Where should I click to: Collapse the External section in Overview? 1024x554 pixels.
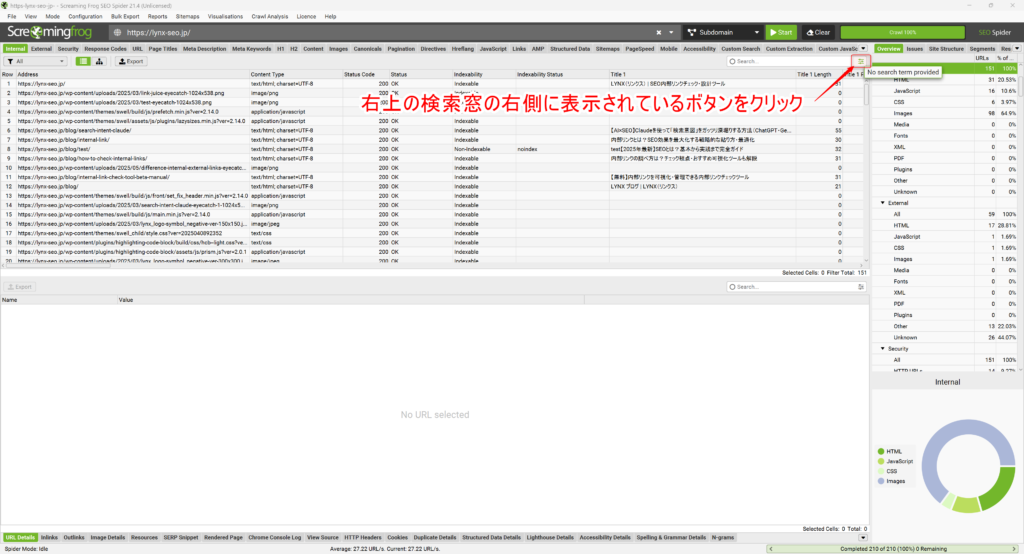point(883,202)
